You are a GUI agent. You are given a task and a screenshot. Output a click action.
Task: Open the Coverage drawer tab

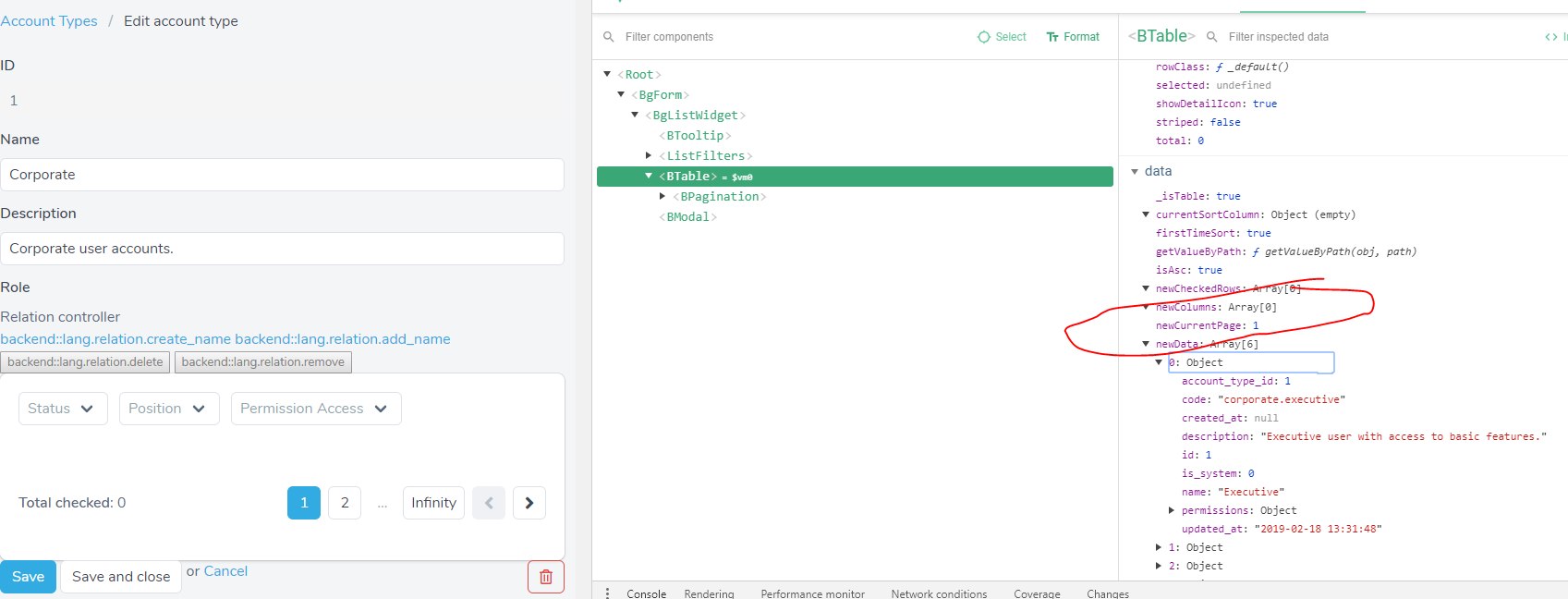[1037, 593]
